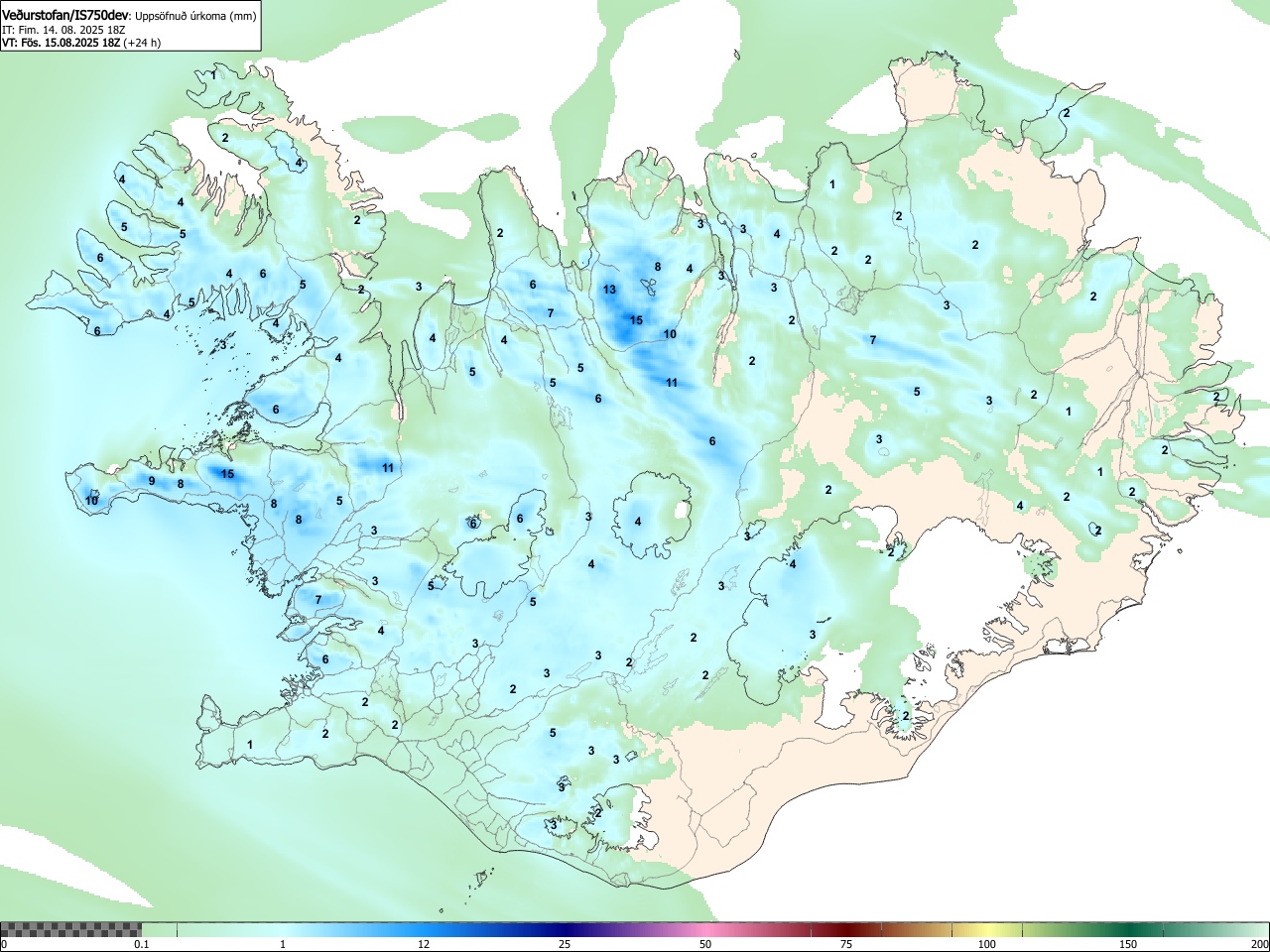Click the 13 precipitation value on the map

tap(609, 290)
